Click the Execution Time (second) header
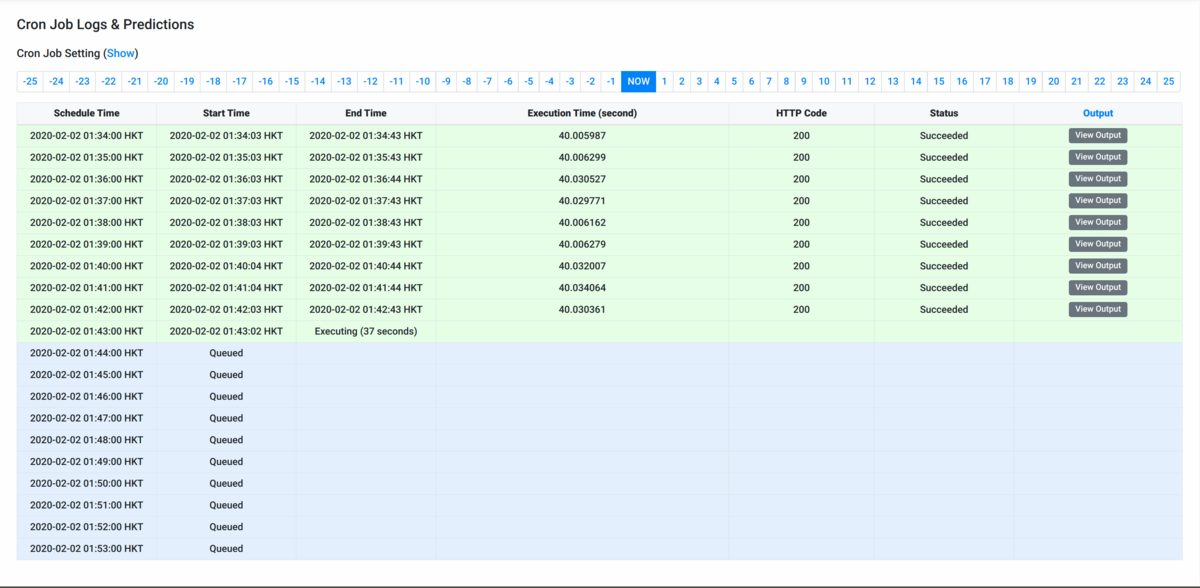 click(582, 114)
